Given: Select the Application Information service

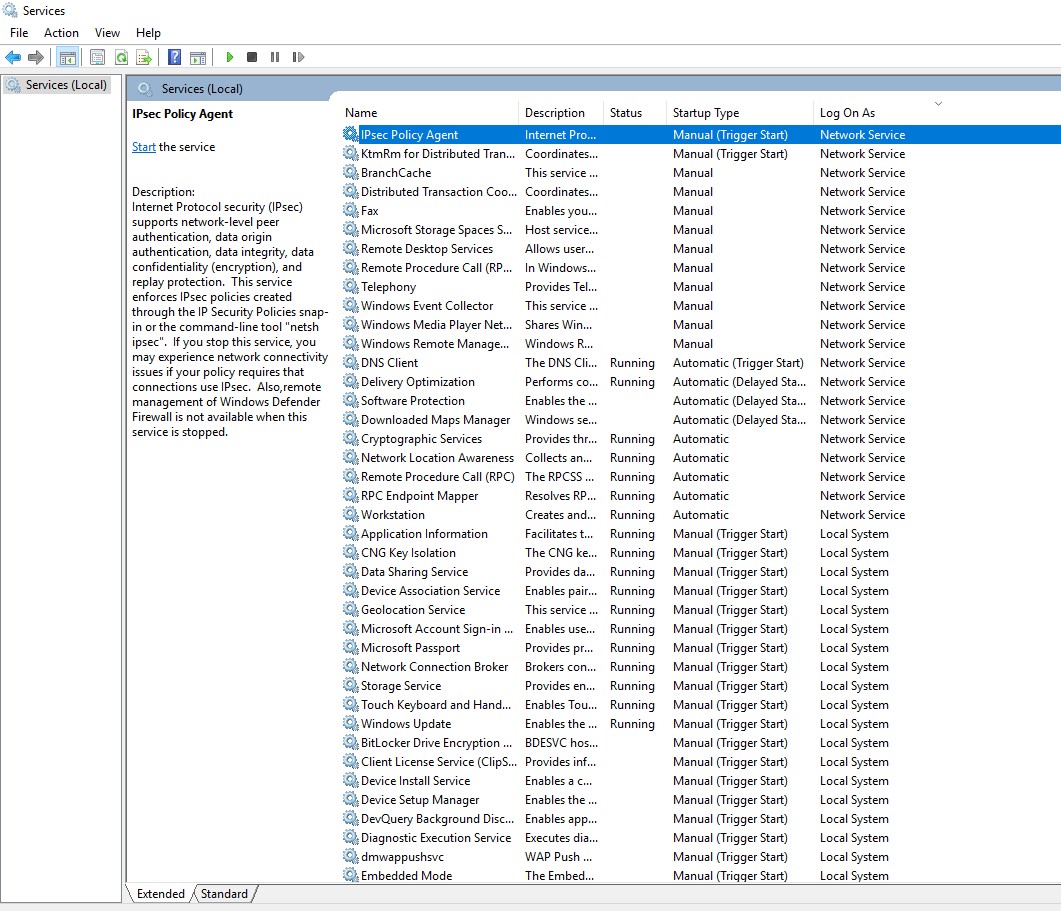Looking at the screenshot, I should click(x=700, y=533).
